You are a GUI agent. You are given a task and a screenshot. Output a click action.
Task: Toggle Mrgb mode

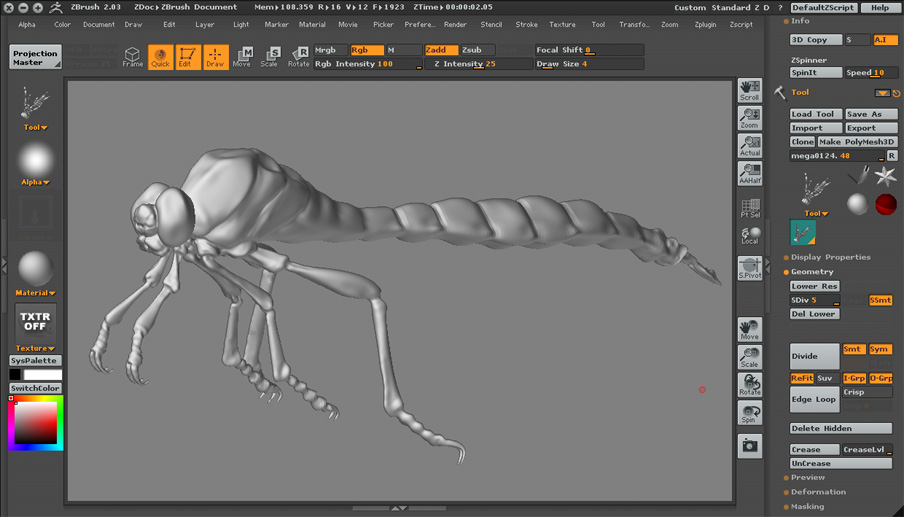click(x=330, y=50)
